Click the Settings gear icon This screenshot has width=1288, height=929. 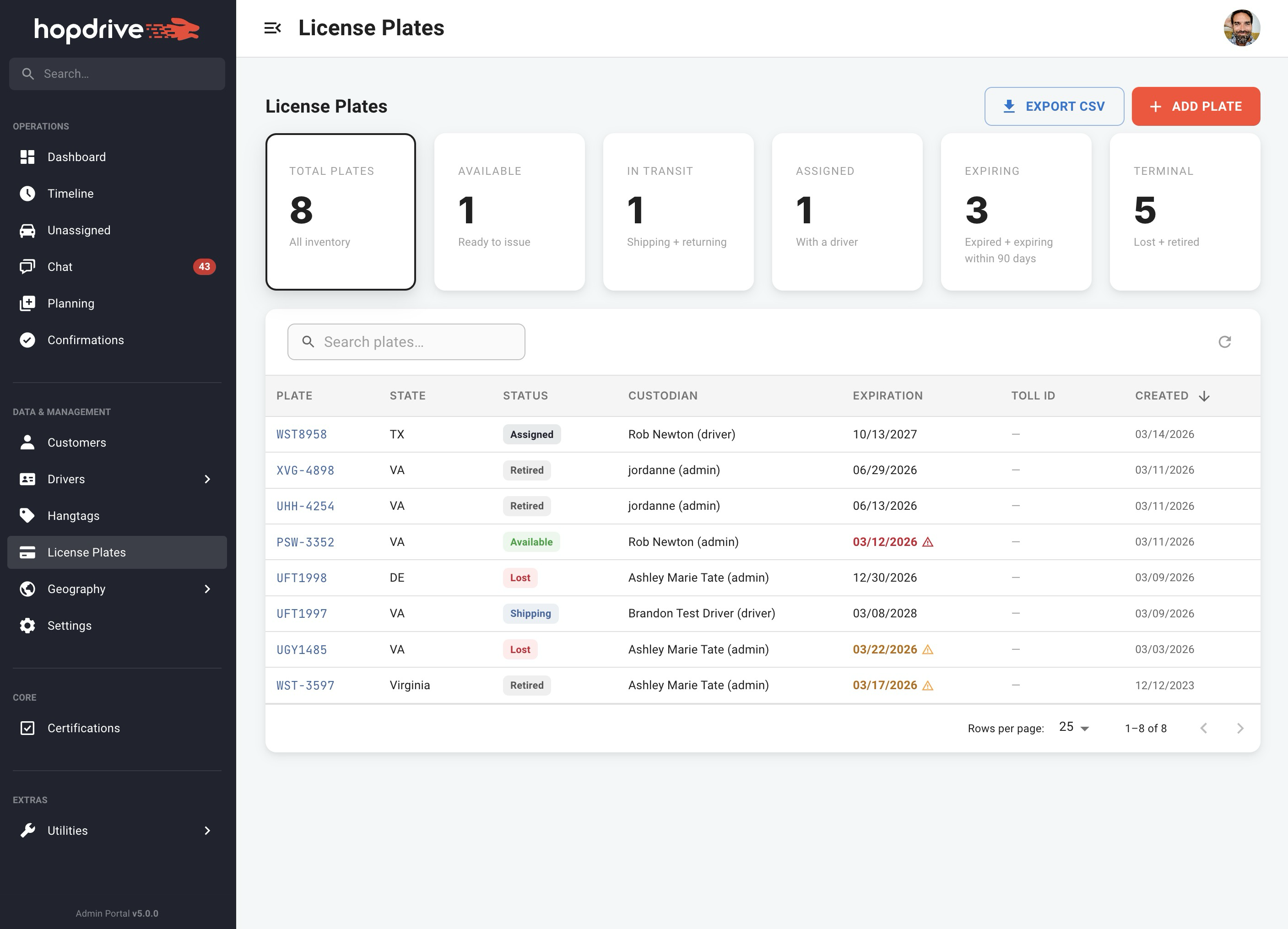(27, 625)
